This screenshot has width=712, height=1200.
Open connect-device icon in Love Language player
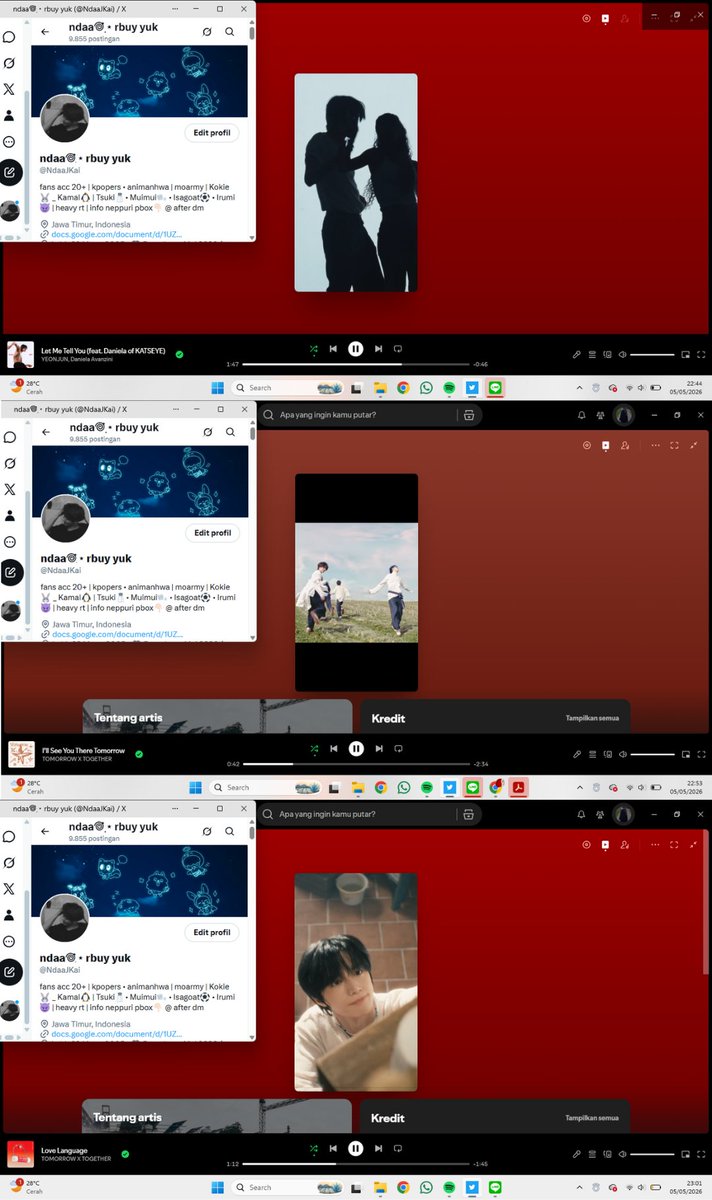click(x=607, y=1154)
